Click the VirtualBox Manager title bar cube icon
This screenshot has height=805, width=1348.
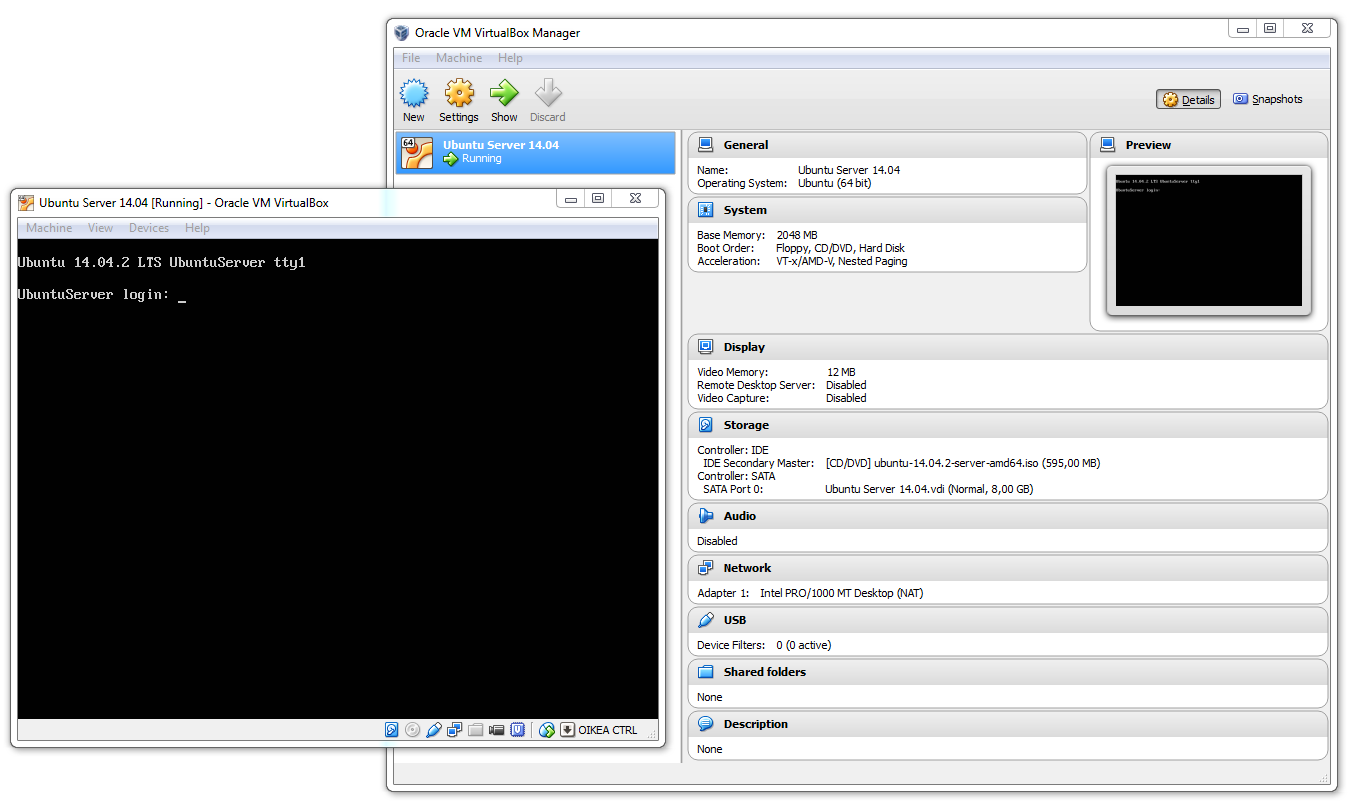402,32
